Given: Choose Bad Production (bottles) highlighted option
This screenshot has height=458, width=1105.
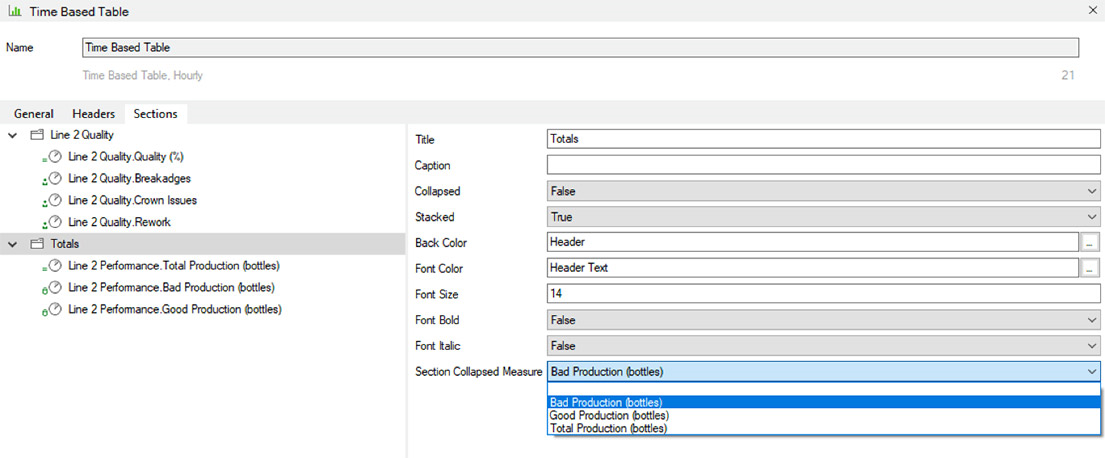Looking at the screenshot, I should [x=823, y=402].
